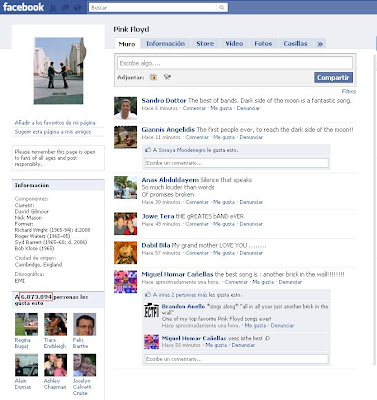Switch to the Información tab
This screenshot has width=377, height=400.
[165, 44]
